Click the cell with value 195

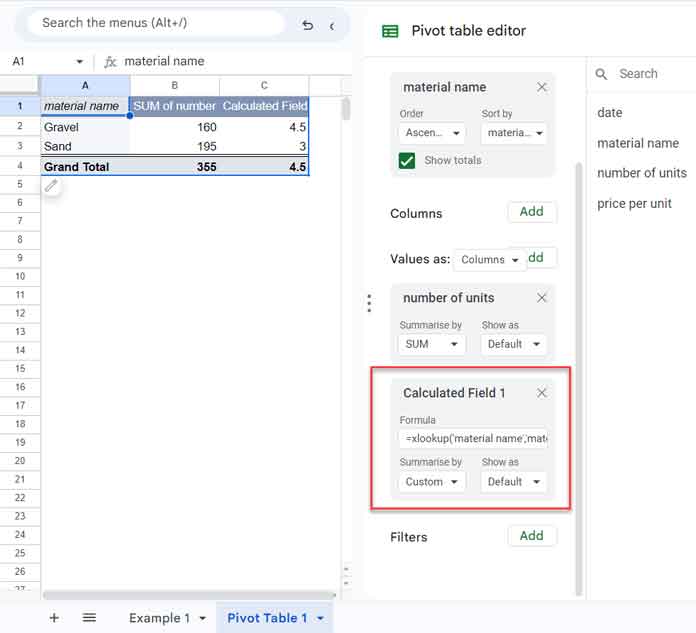pyautogui.click(x=175, y=146)
